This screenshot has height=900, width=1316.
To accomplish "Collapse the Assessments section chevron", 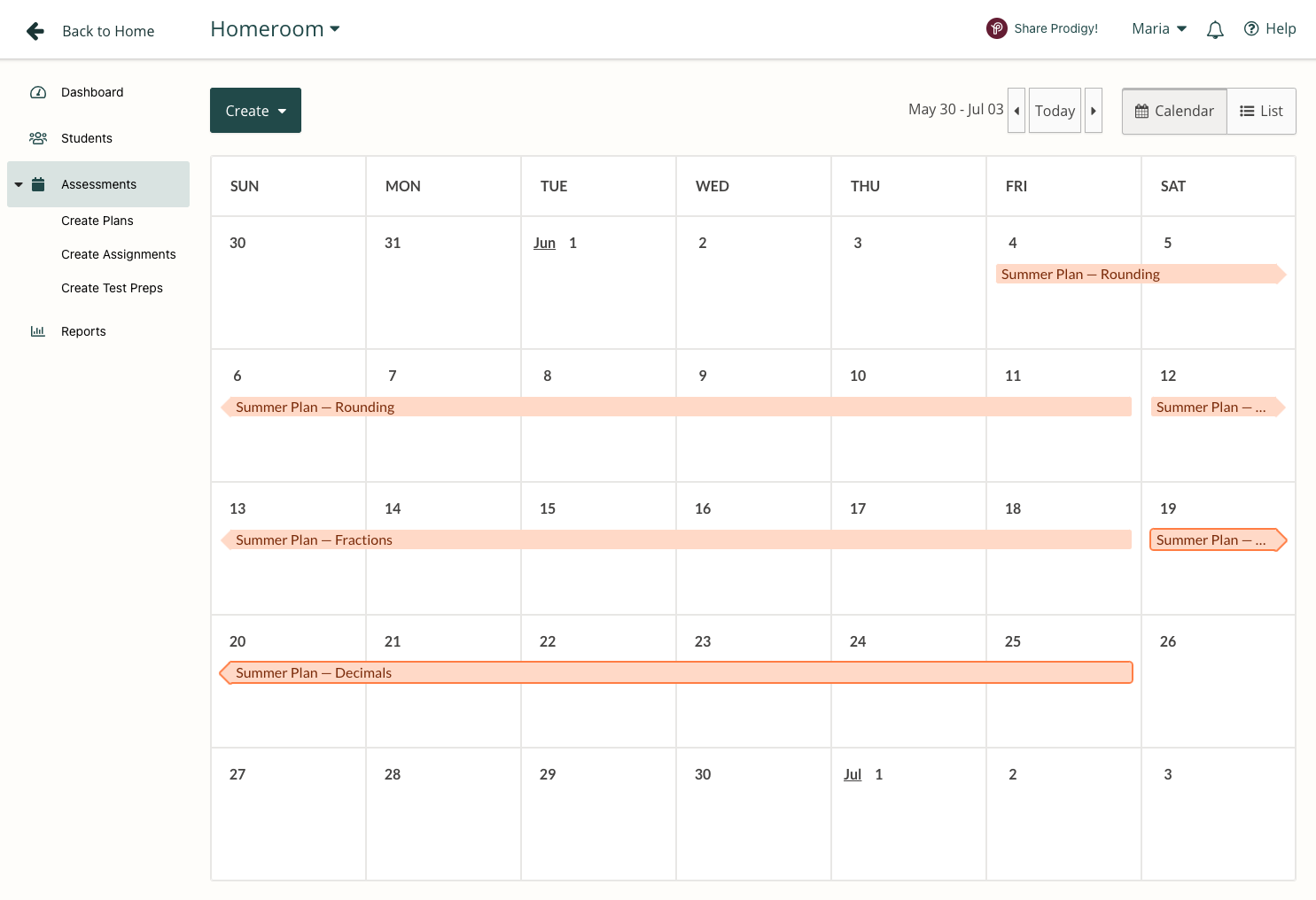I will [18, 184].
